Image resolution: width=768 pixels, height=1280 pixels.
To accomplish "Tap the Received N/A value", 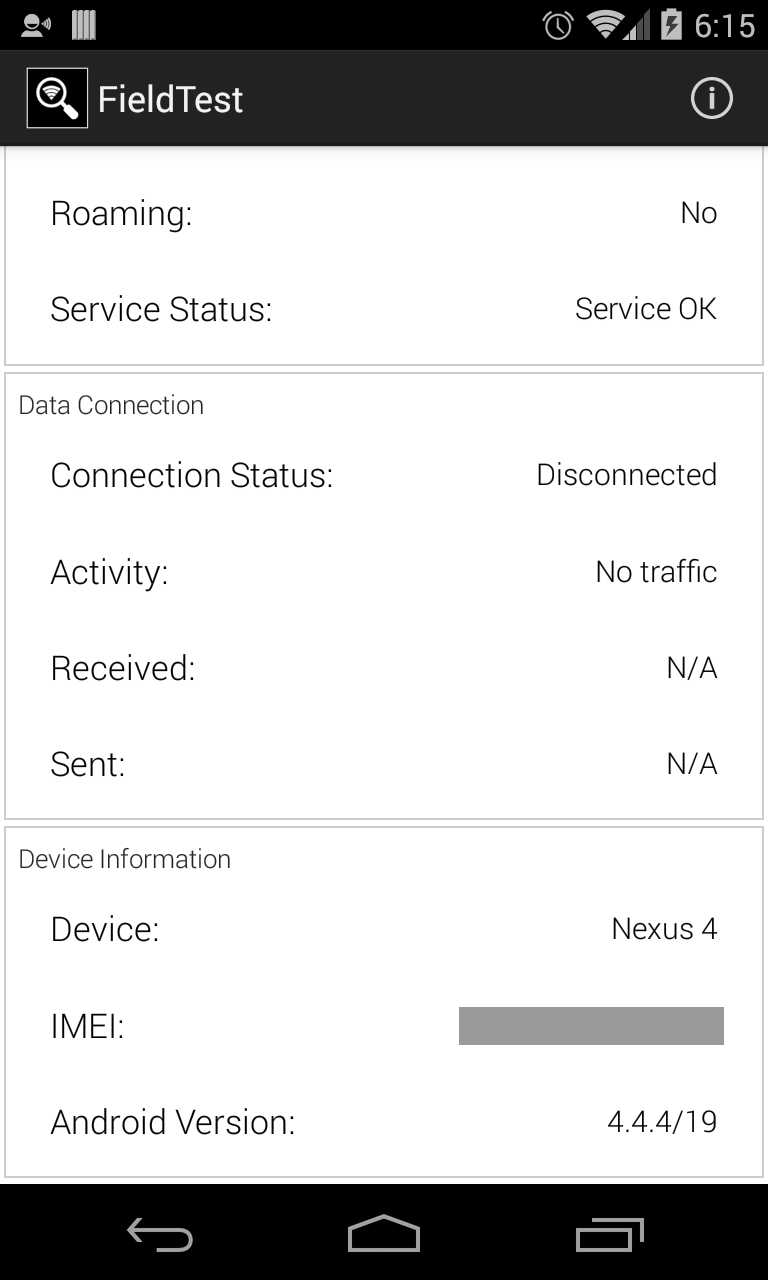I will (x=691, y=668).
